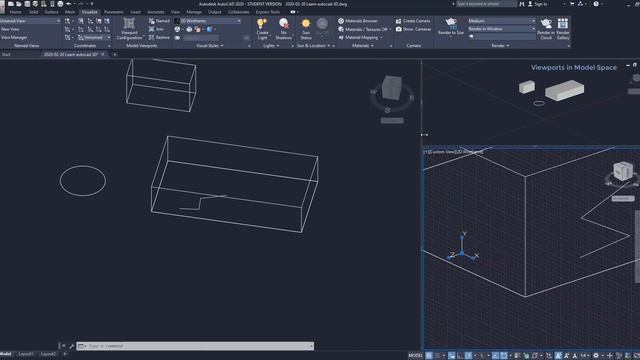Switch to the Layout1 tab

tap(26, 354)
